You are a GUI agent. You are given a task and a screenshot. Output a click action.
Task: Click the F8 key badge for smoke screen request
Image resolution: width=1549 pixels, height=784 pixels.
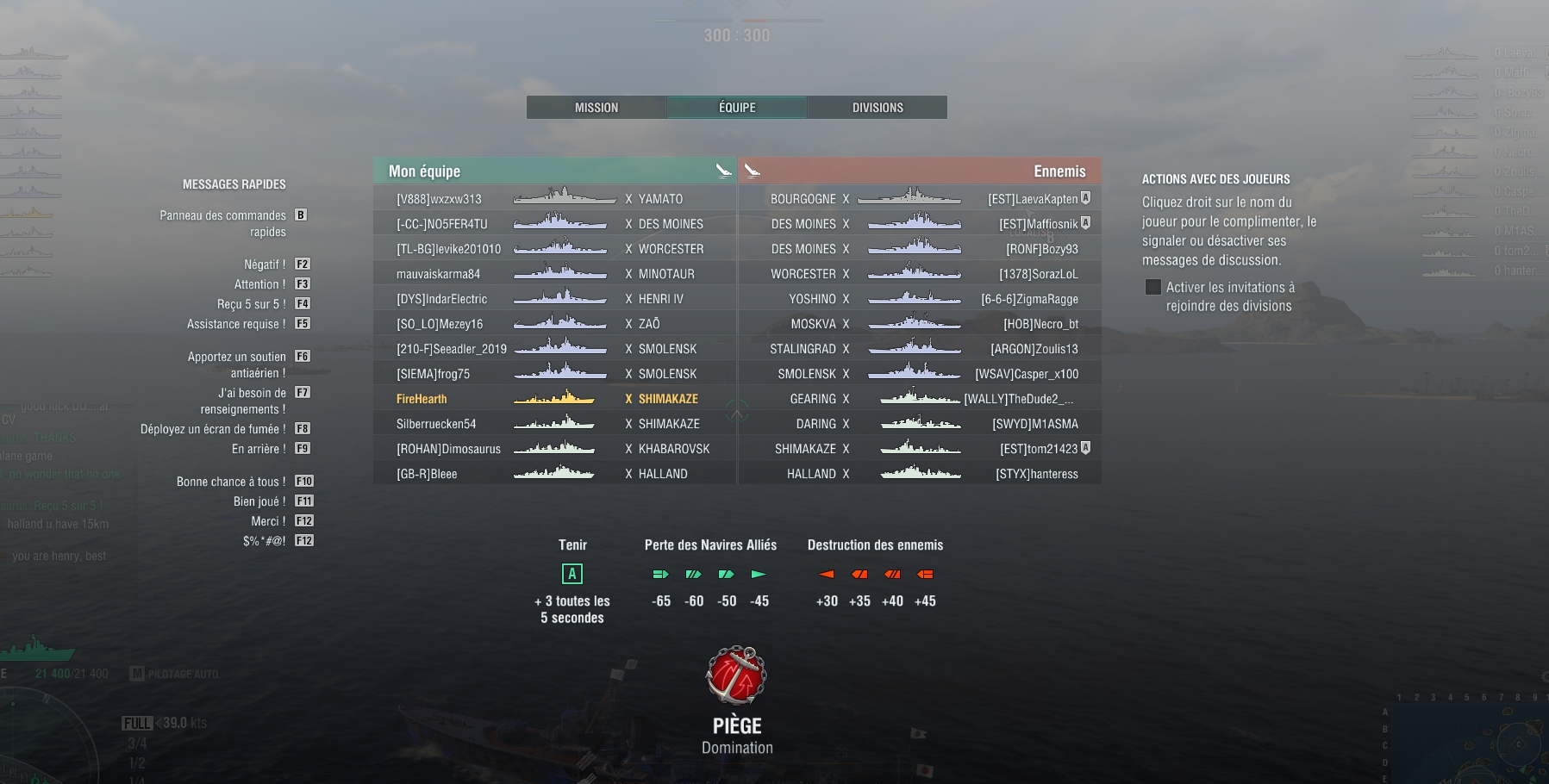tap(303, 428)
